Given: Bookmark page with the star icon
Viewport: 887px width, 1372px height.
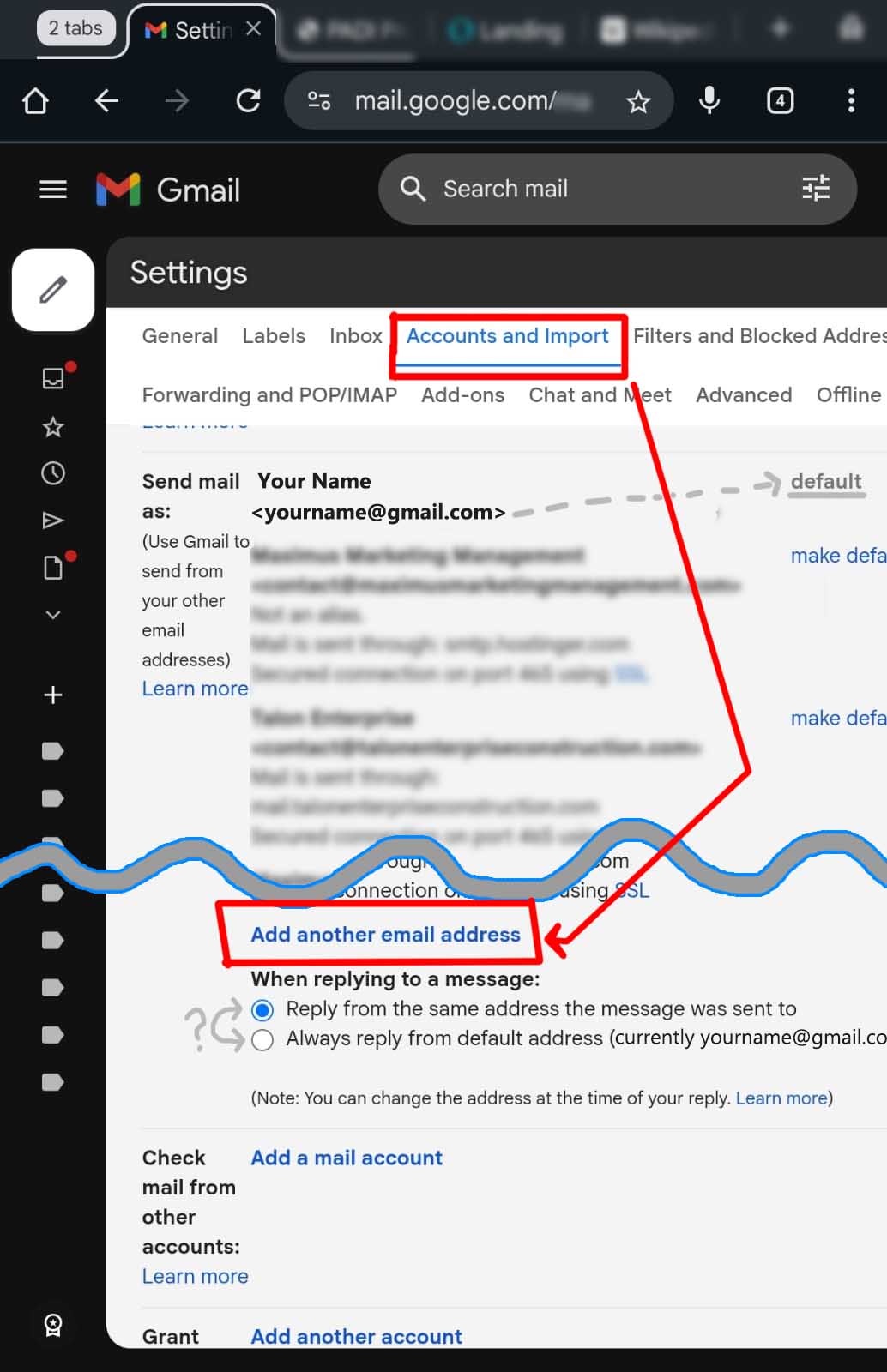Looking at the screenshot, I should coord(637,103).
